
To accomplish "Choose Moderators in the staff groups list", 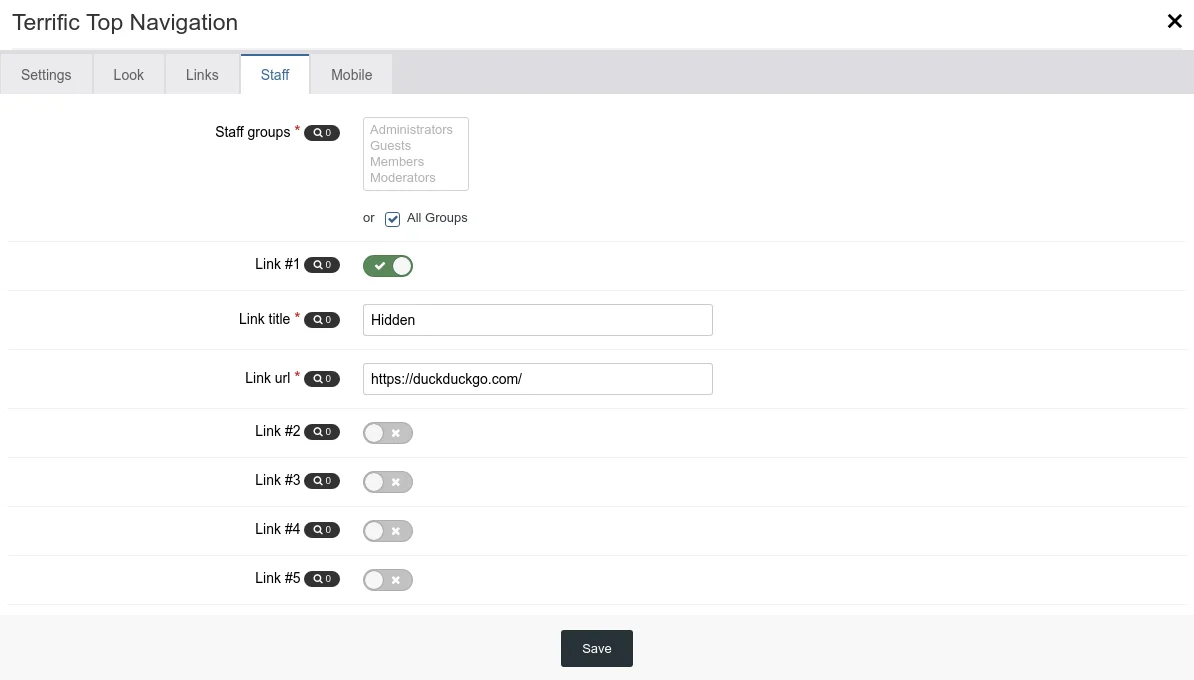I will (x=403, y=178).
